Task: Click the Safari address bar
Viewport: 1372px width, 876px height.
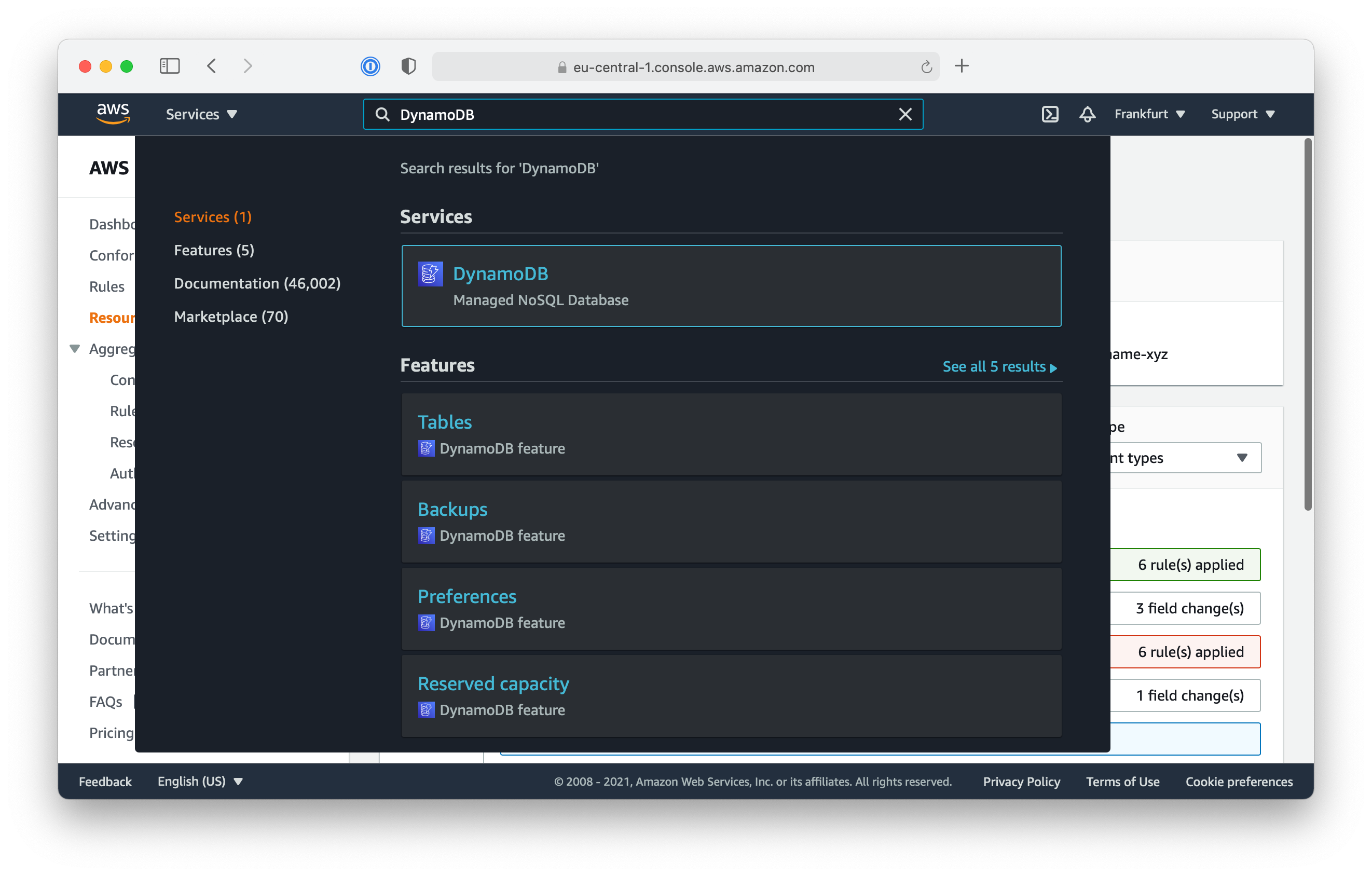Action: pos(685,66)
